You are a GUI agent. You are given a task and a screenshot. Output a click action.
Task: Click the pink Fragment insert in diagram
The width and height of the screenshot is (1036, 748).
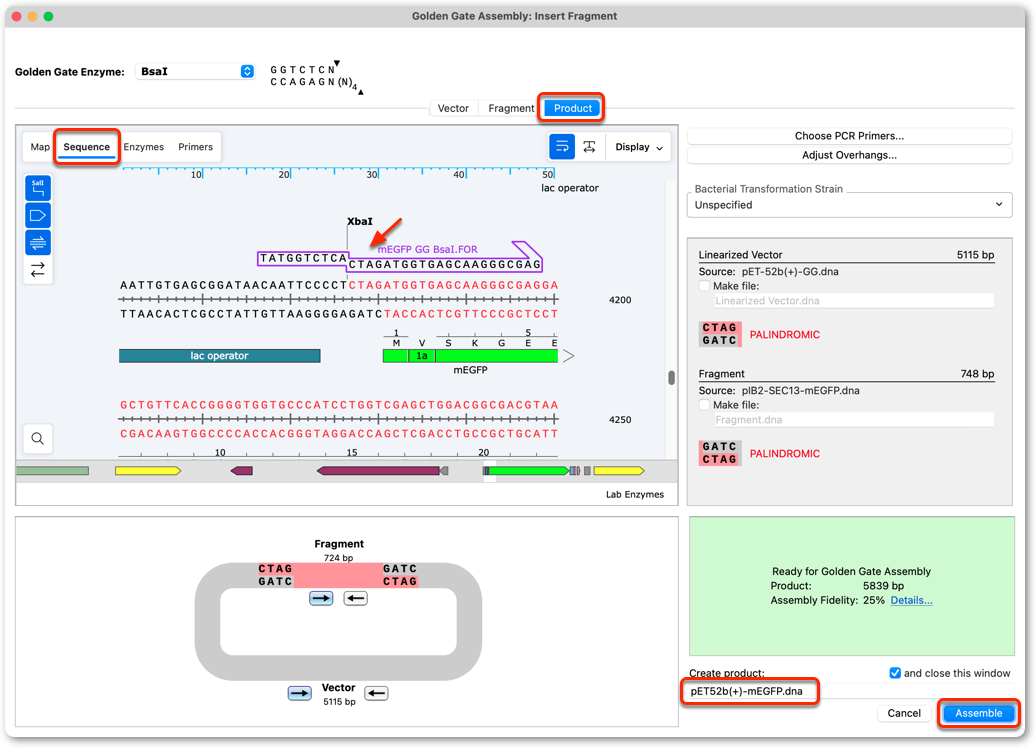338,575
